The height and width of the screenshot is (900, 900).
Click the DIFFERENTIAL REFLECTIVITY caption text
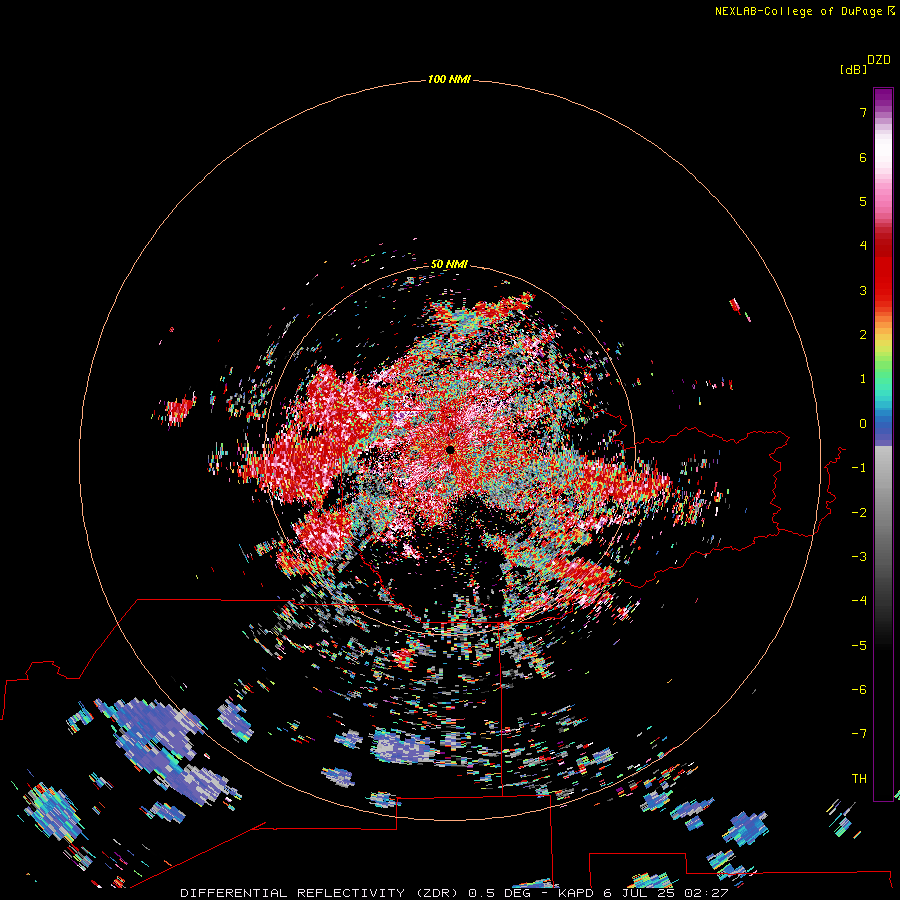click(292, 893)
